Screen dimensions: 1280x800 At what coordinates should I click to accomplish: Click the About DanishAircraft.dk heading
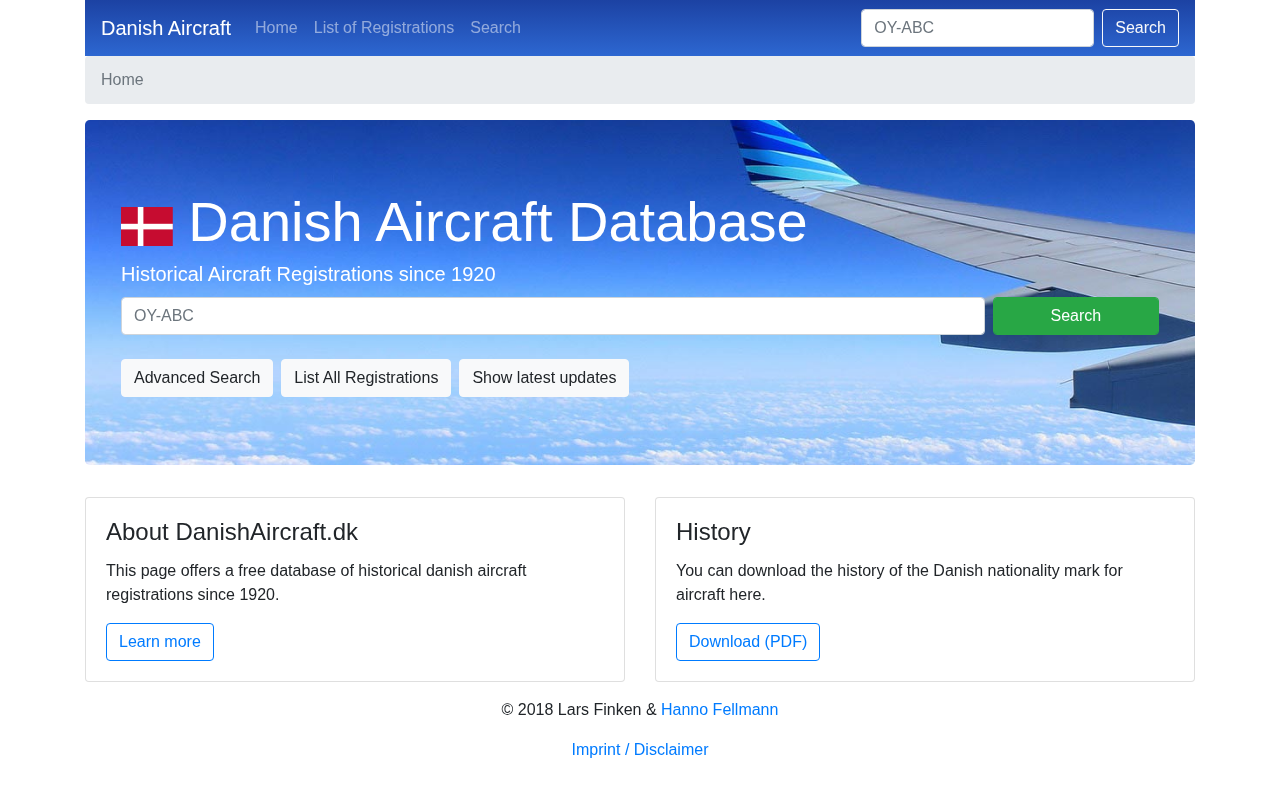pyautogui.click(x=232, y=532)
